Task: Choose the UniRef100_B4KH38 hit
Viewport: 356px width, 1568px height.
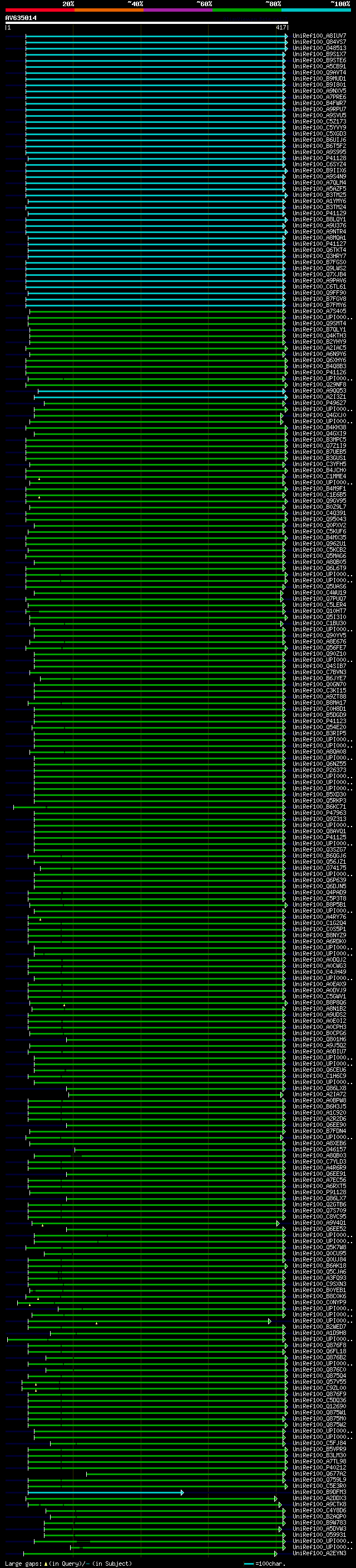Action: [x=319, y=427]
